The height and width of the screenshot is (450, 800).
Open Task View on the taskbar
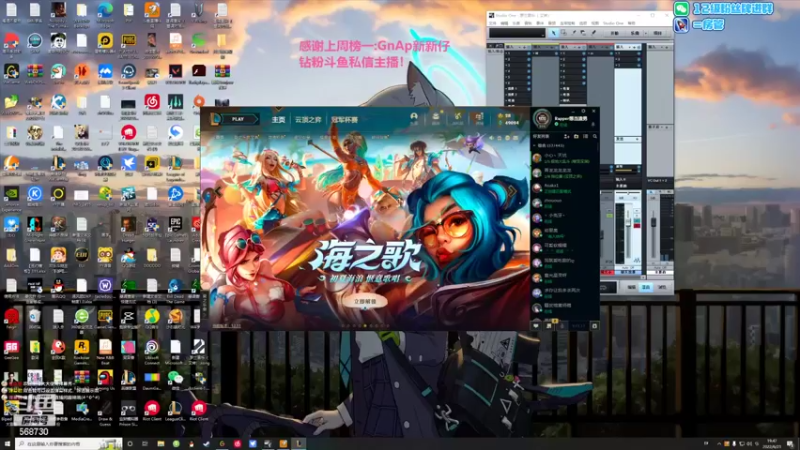pyautogui.click(x=144, y=444)
